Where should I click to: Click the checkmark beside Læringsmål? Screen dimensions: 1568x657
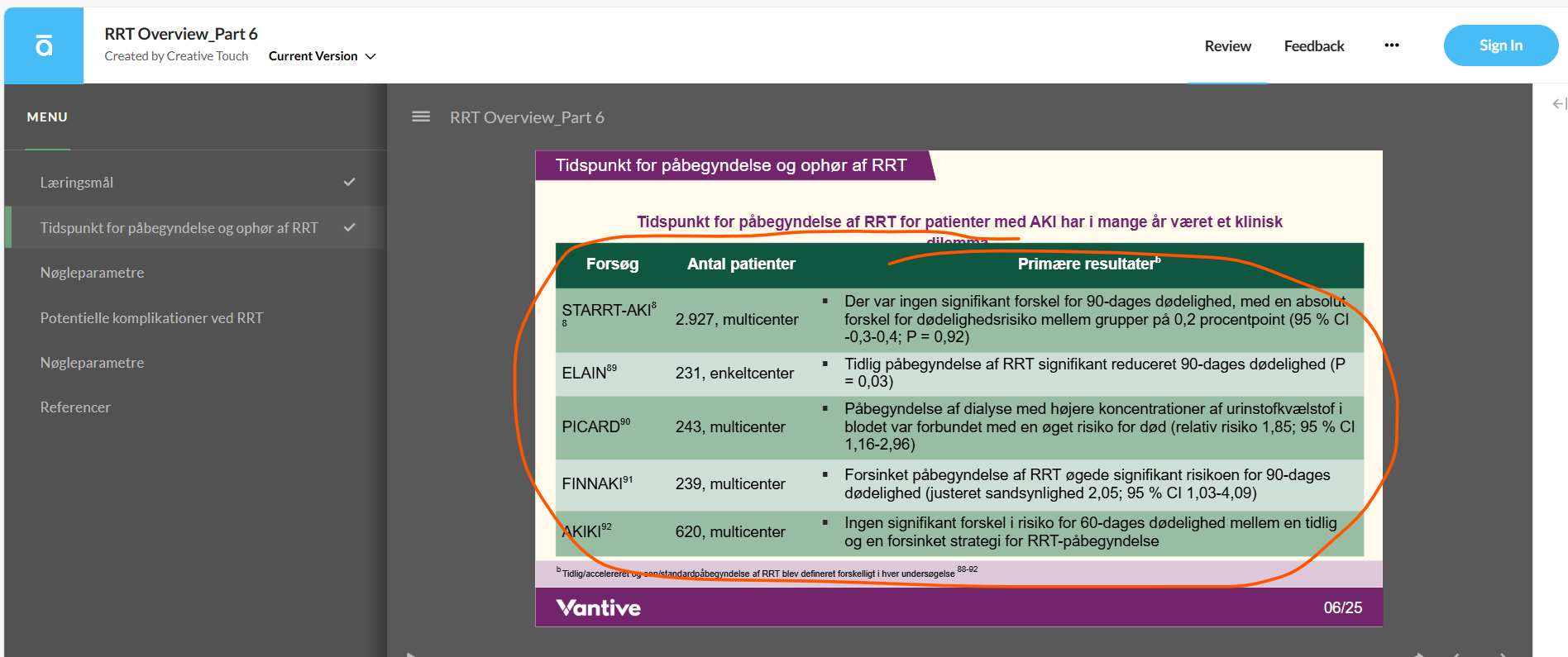350,182
